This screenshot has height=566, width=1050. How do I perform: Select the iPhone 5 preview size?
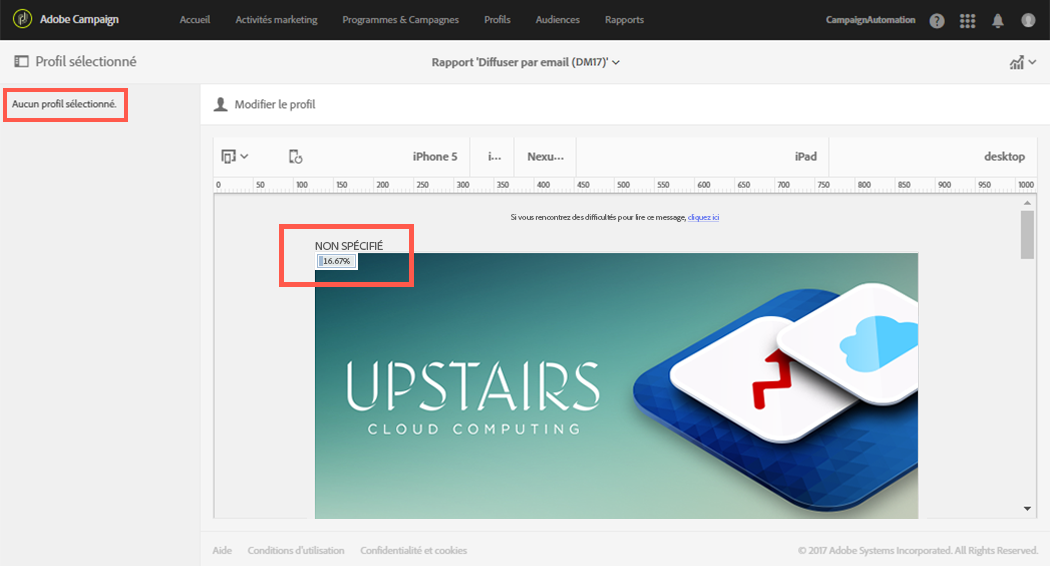coord(435,156)
